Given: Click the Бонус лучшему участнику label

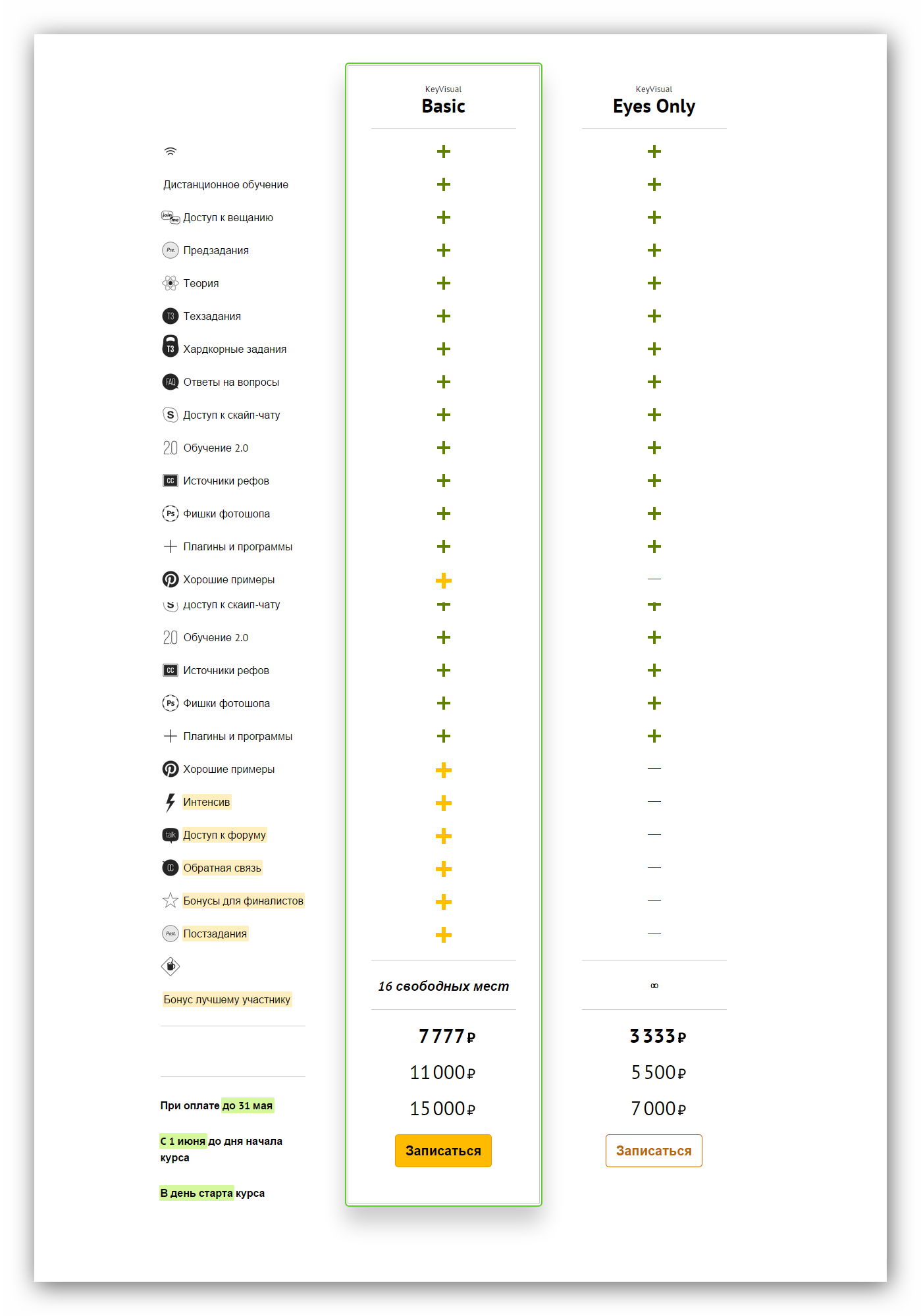Looking at the screenshot, I should [226, 999].
